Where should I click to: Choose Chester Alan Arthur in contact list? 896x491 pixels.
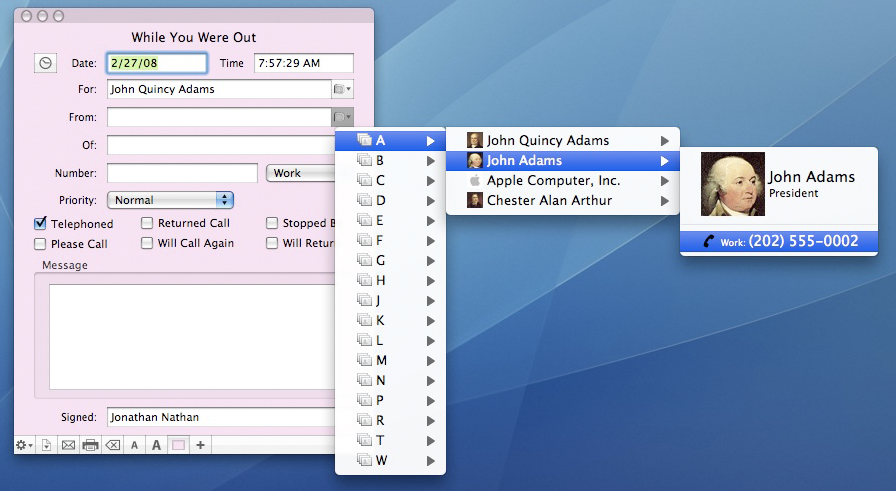549,201
